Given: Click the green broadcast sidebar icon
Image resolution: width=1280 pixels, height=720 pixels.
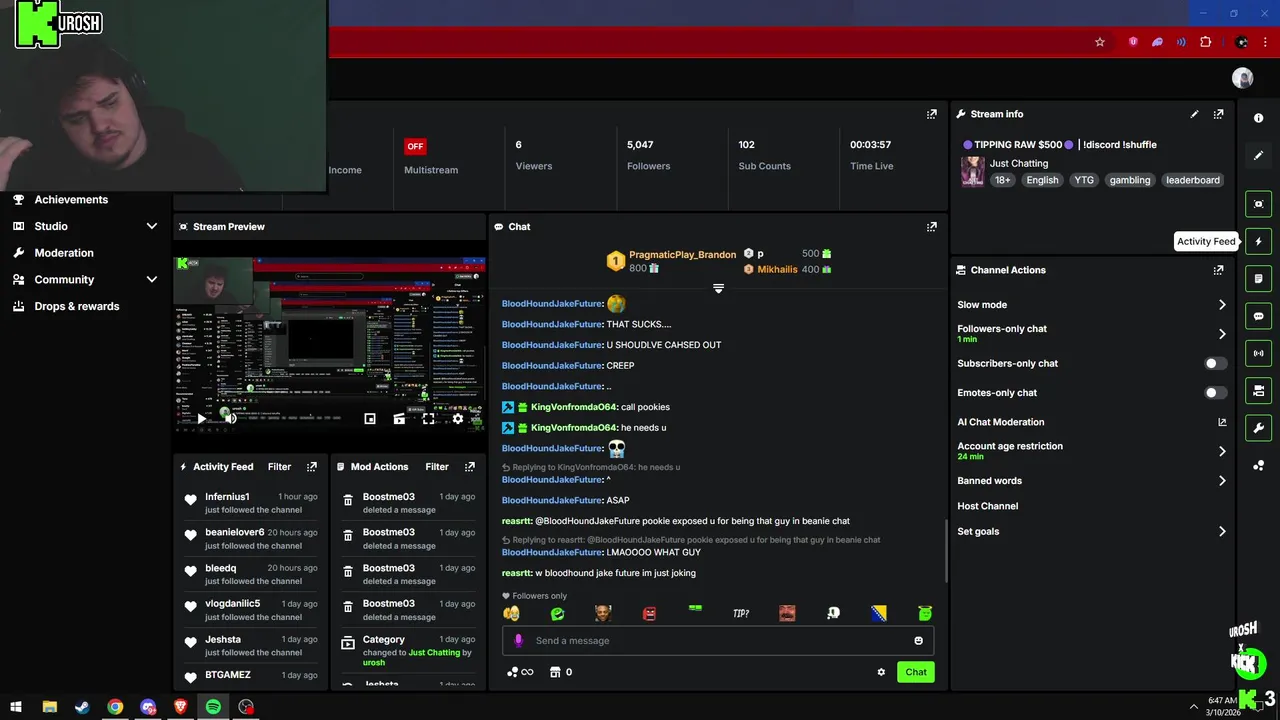Looking at the screenshot, I should (x=1258, y=353).
